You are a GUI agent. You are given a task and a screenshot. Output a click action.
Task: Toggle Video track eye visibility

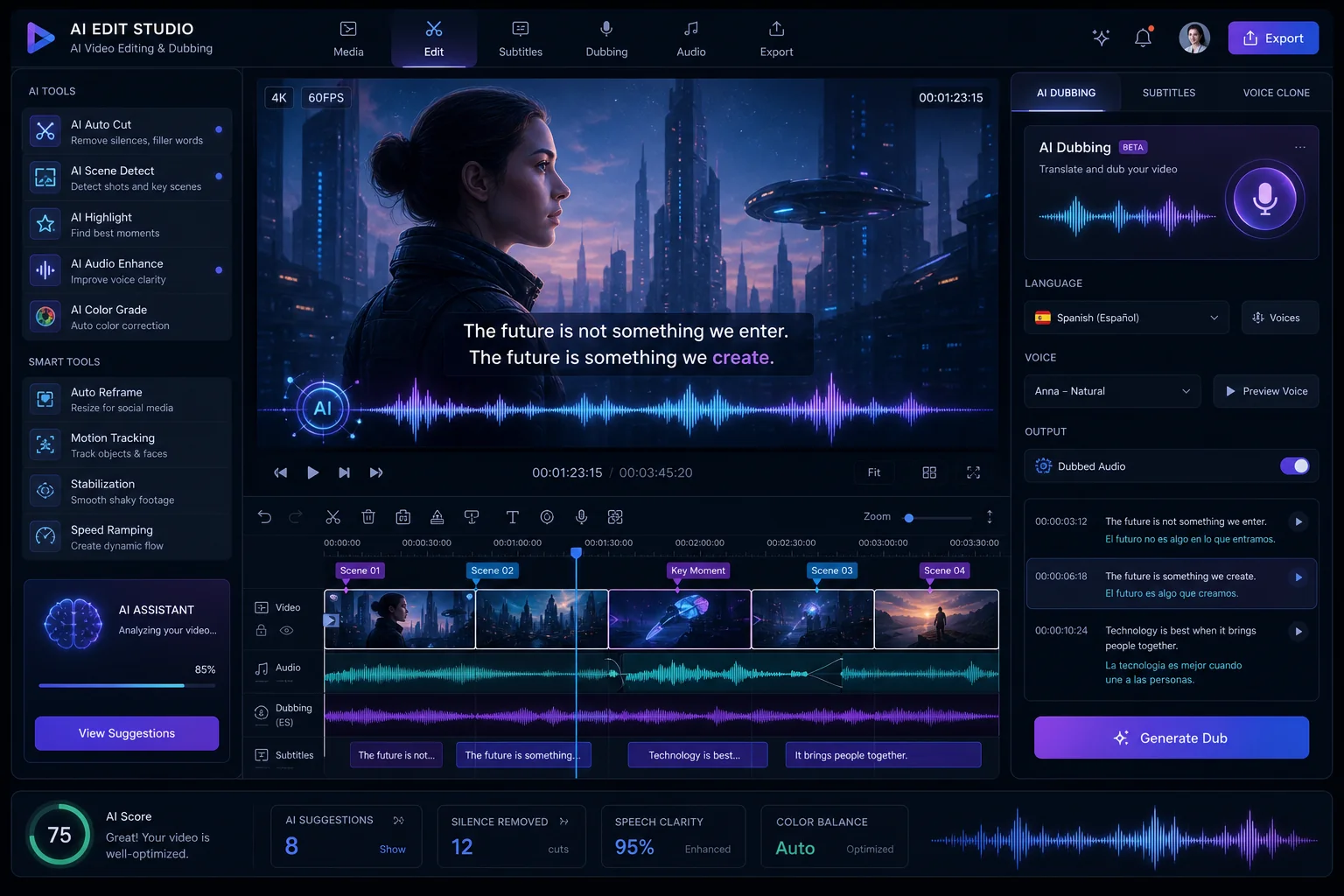point(286,630)
